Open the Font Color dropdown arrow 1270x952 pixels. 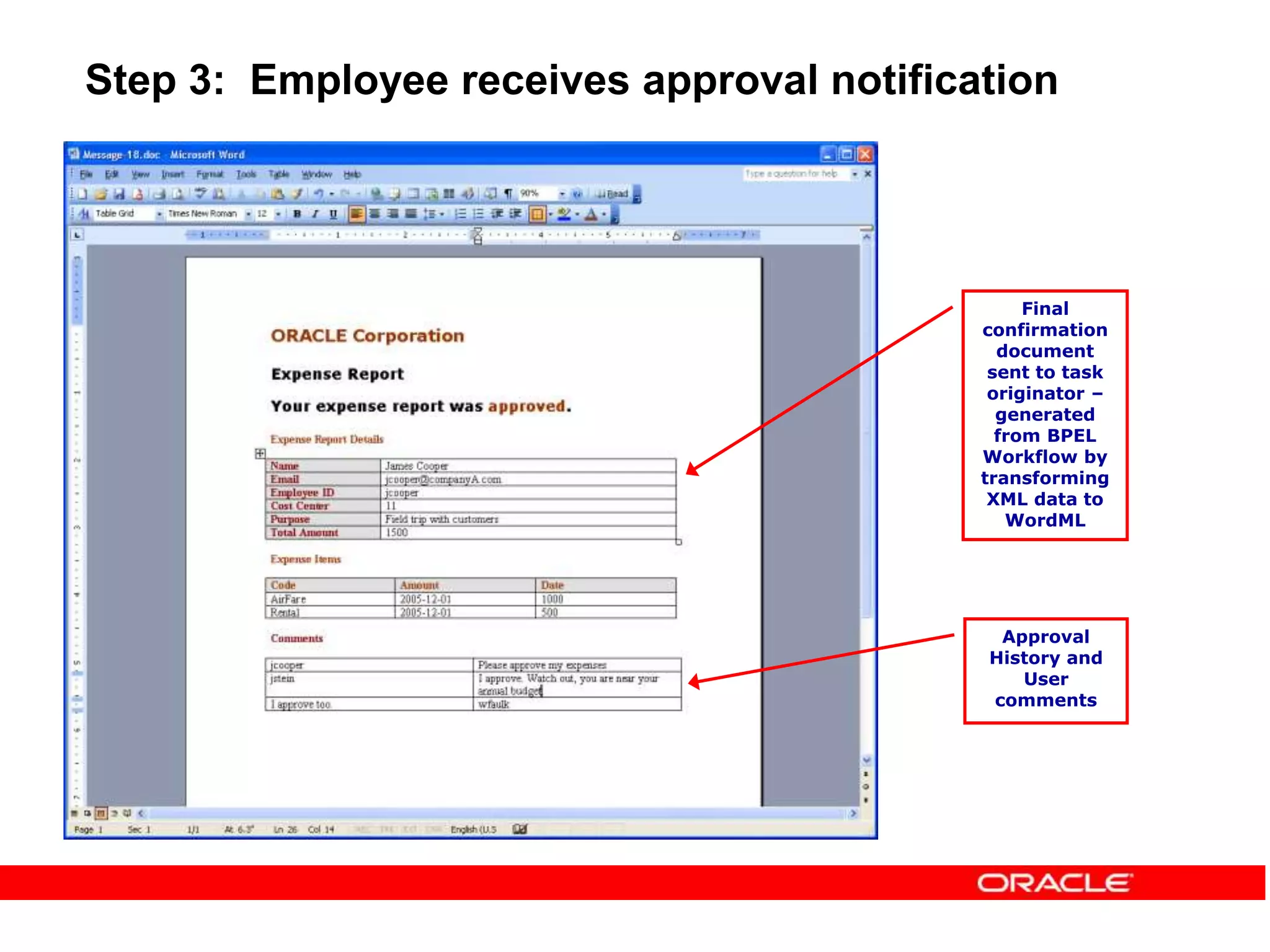(x=604, y=214)
